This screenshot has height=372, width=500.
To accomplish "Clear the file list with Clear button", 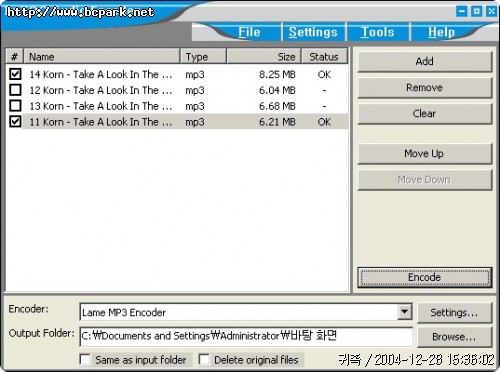I will tap(425, 114).
